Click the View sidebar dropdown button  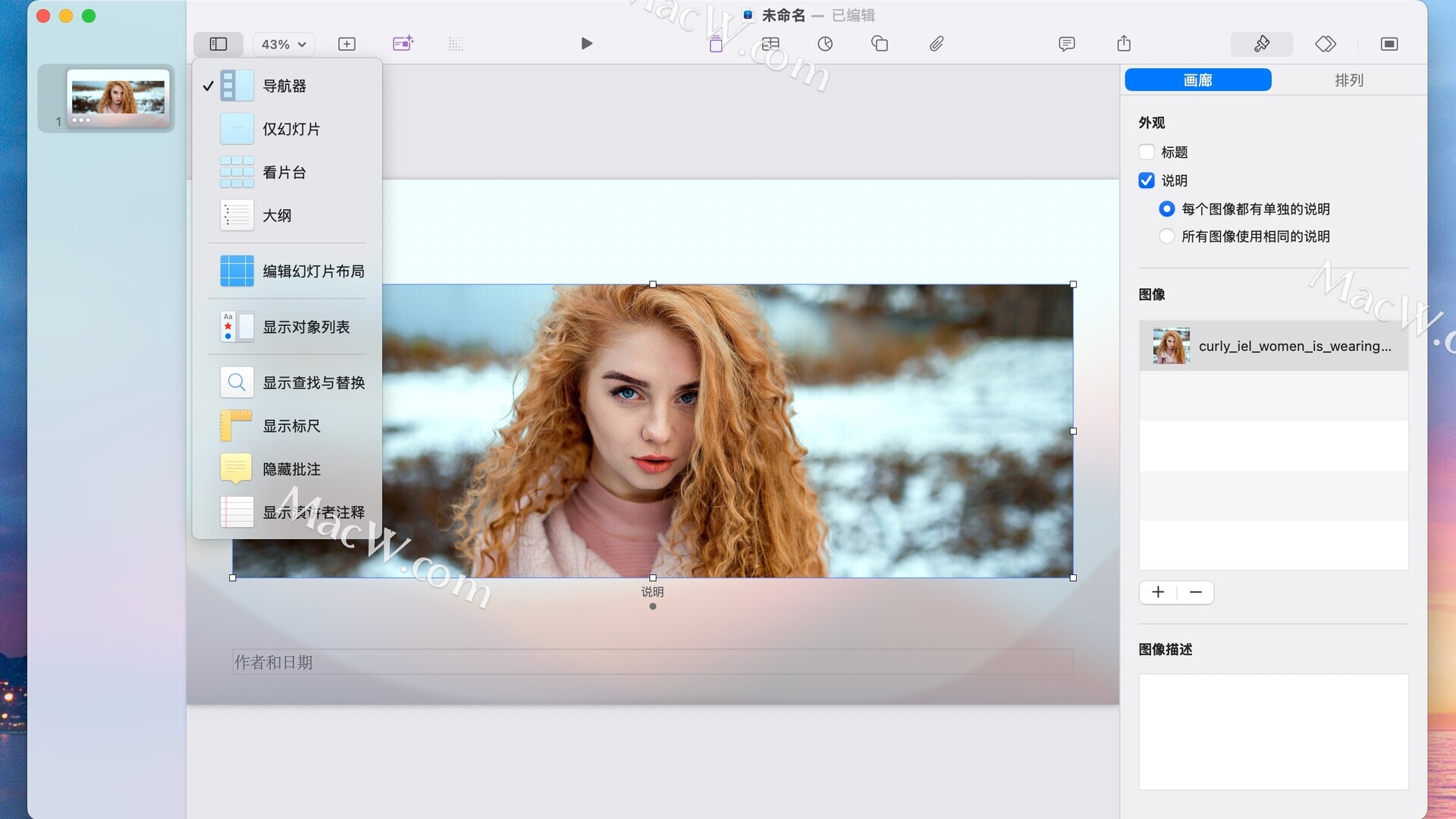tap(218, 44)
